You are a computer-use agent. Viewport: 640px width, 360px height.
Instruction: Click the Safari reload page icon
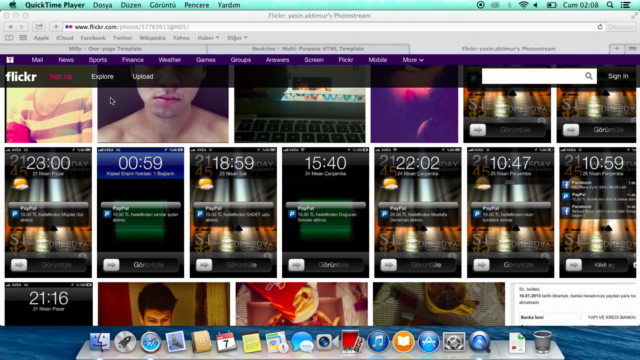(600, 27)
